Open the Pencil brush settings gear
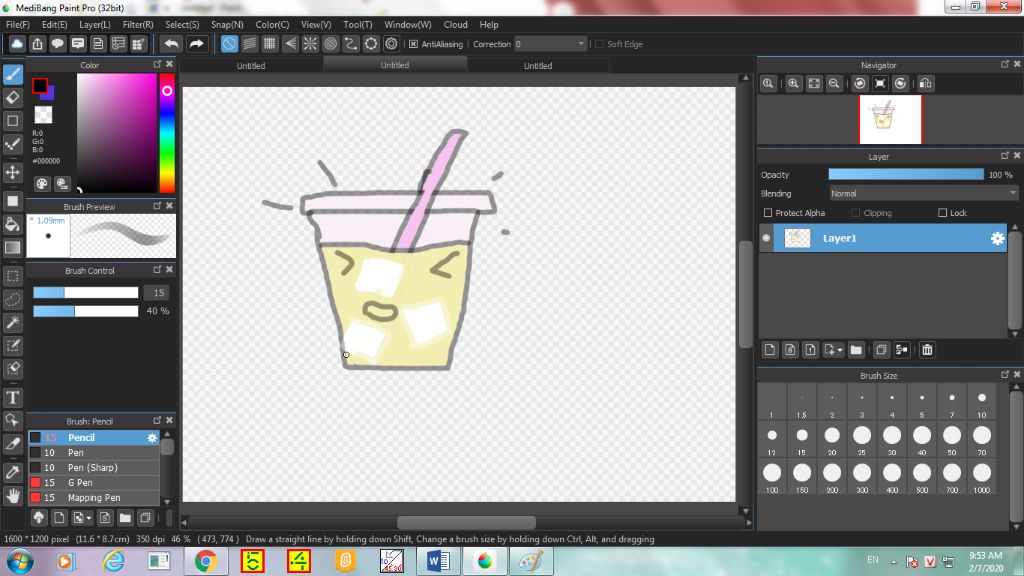This screenshot has height=576, width=1024. click(152, 438)
